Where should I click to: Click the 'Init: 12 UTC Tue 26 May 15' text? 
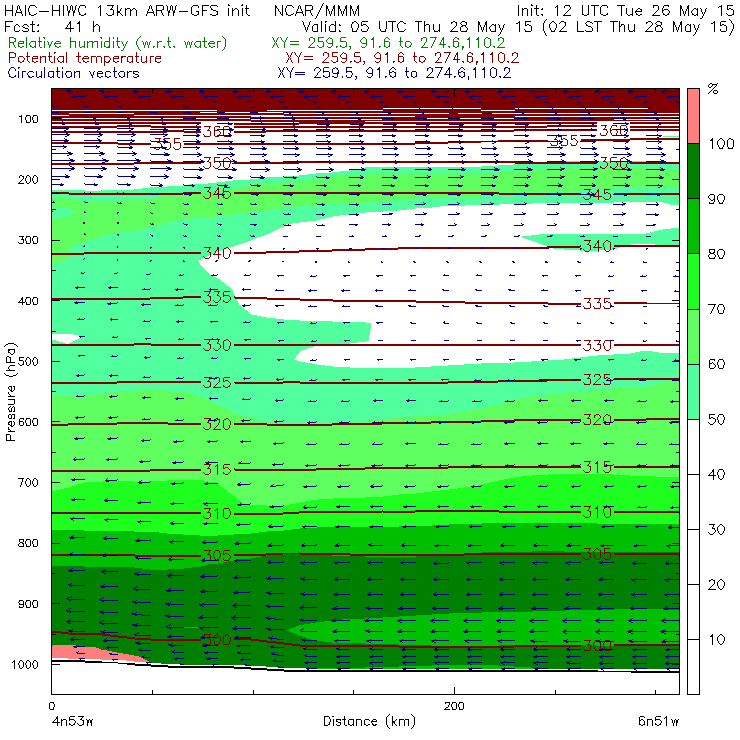click(x=625, y=10)
